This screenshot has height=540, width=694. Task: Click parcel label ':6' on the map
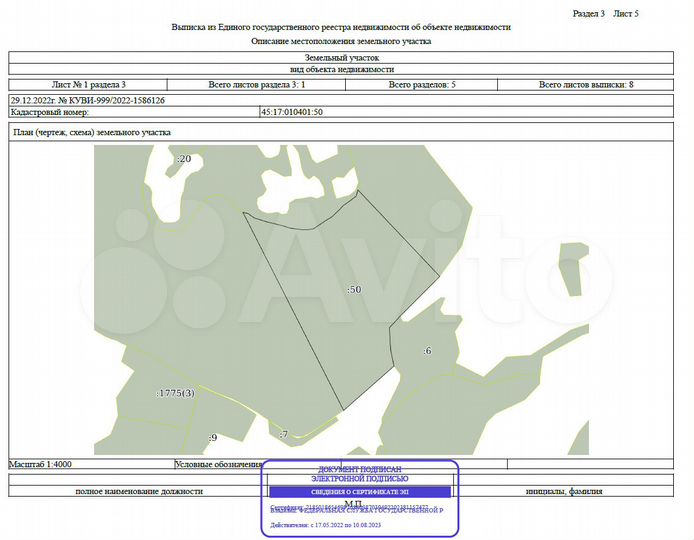[427, 351]
